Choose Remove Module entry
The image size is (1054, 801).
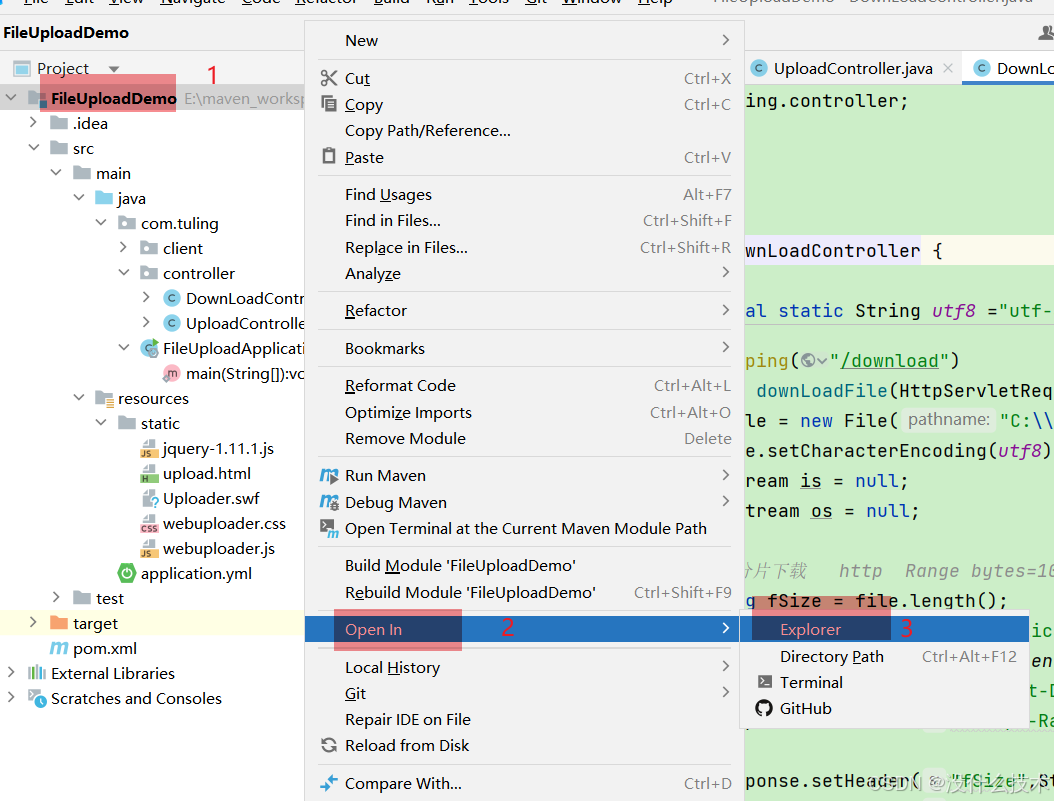tap(524, 439)
